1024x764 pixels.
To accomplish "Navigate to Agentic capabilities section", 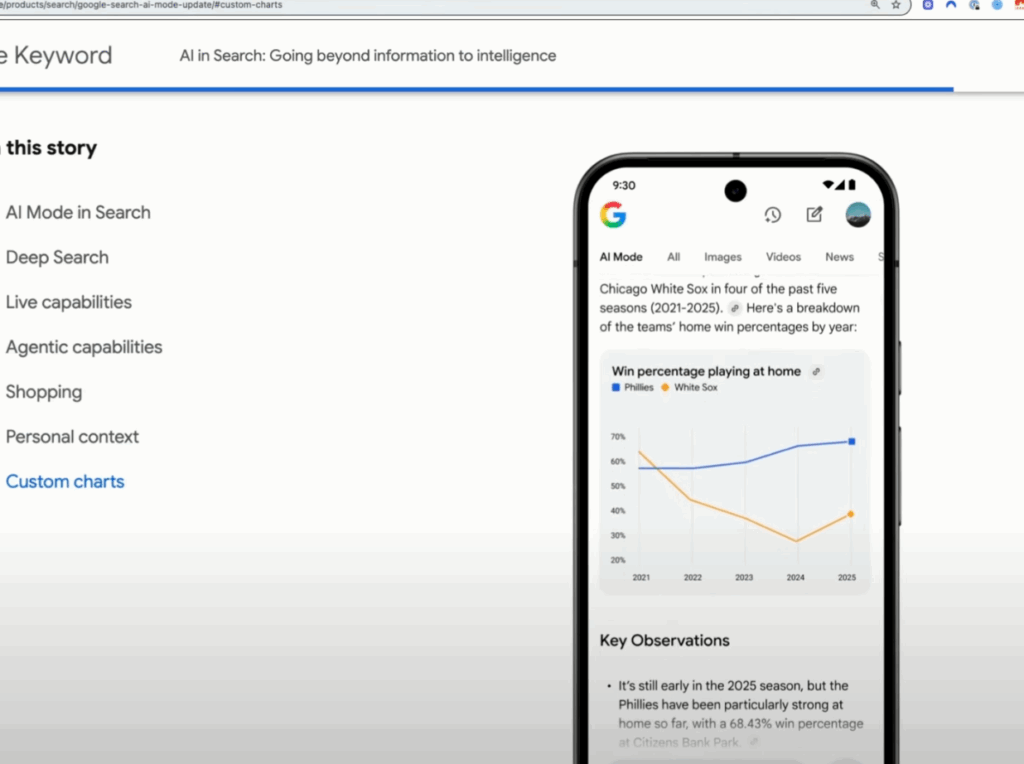I will coord(84,347).
